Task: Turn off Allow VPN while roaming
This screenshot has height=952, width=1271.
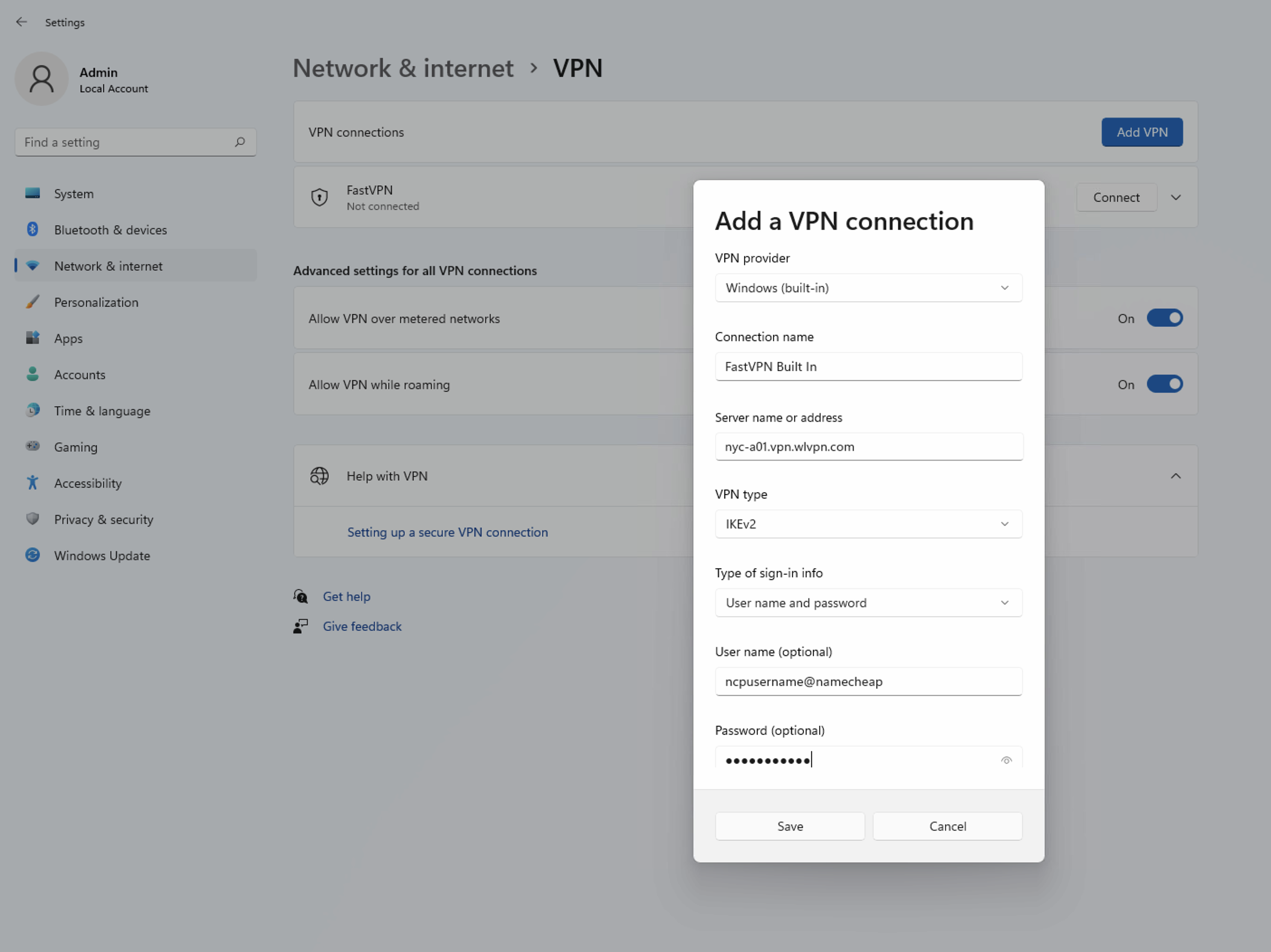Action: click(x=1165, y=384)
